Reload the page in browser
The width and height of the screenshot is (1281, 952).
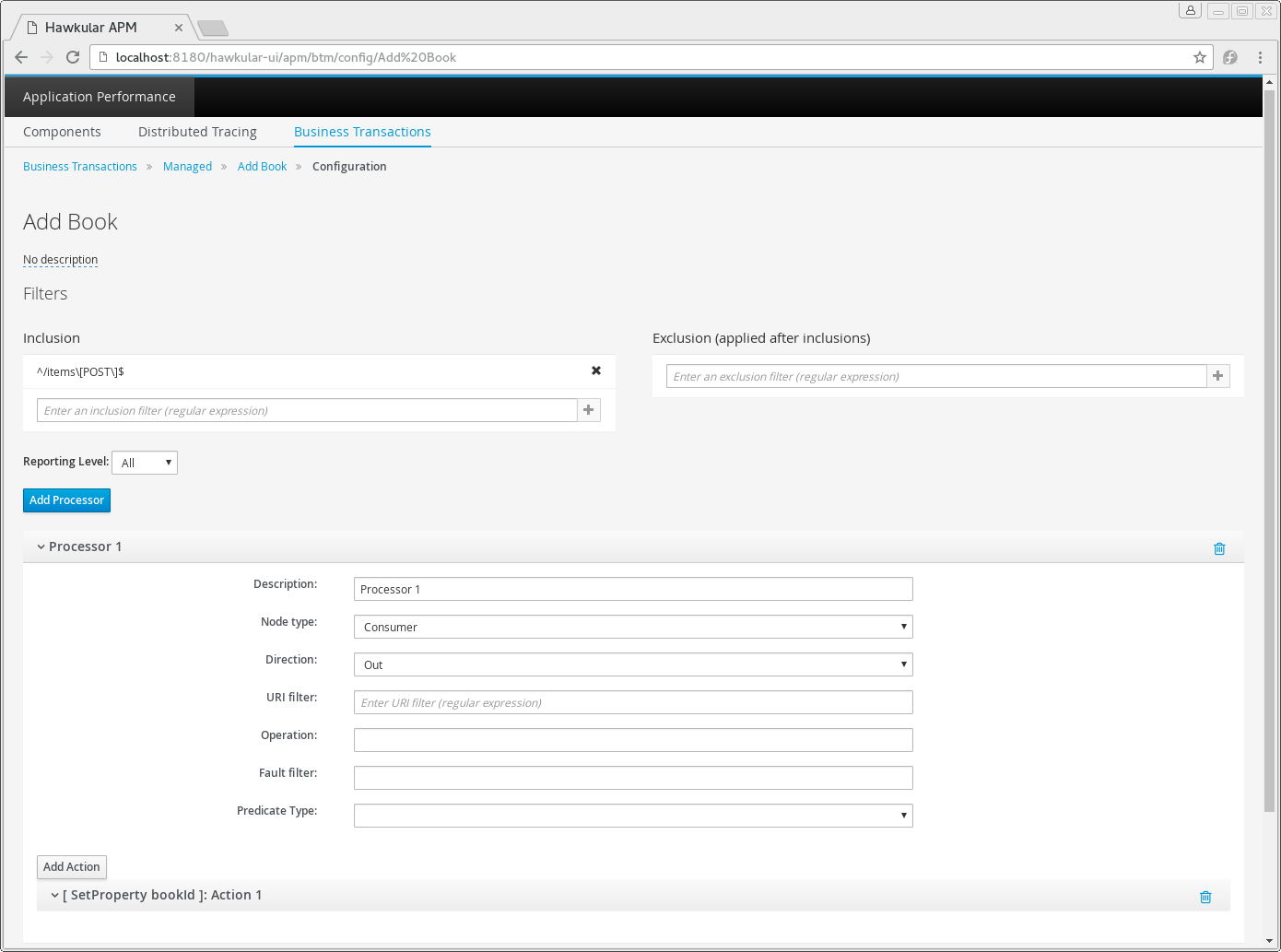coord(73,57)
